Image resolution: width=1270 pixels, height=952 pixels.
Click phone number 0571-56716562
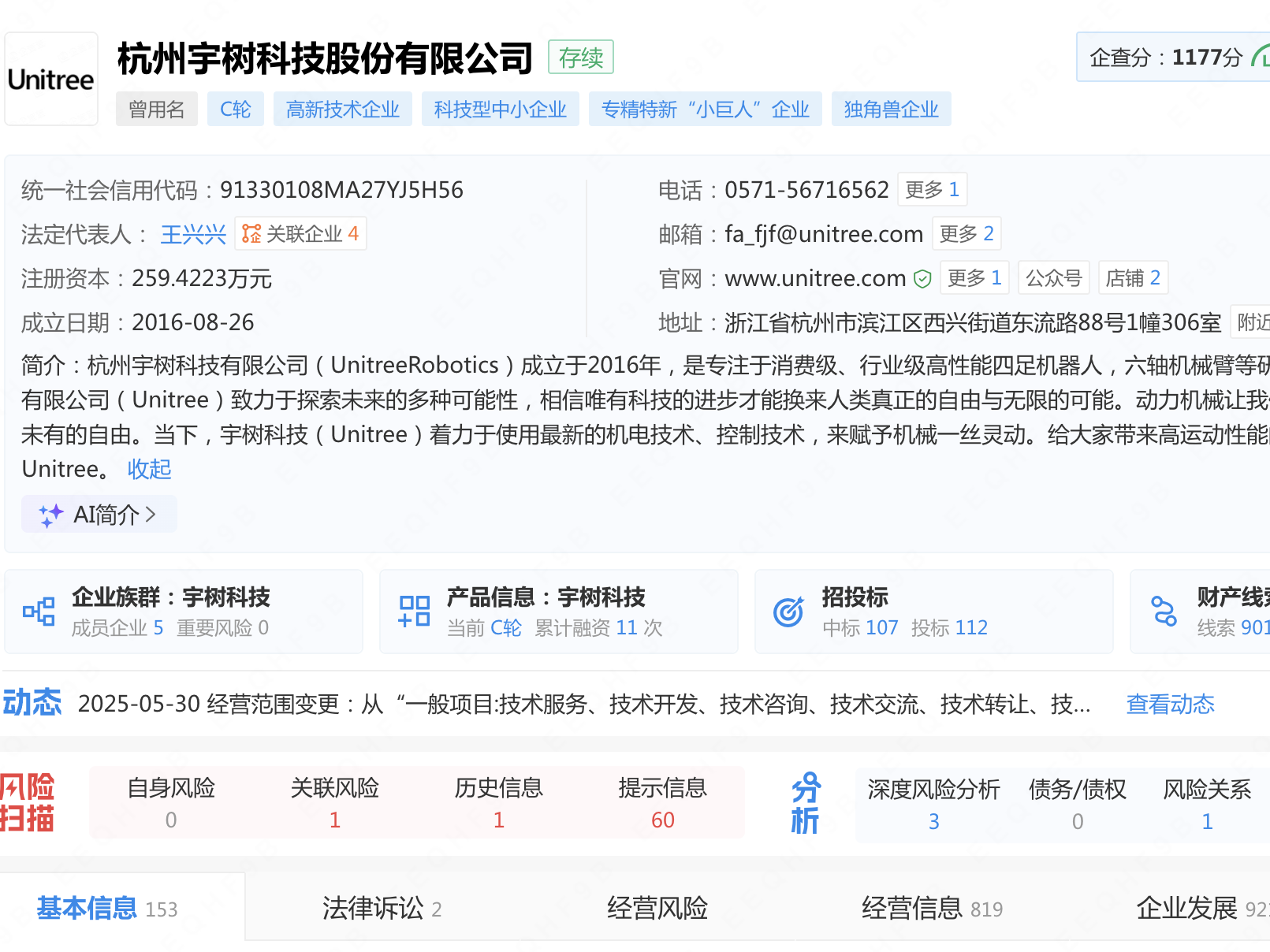point(806,190)
